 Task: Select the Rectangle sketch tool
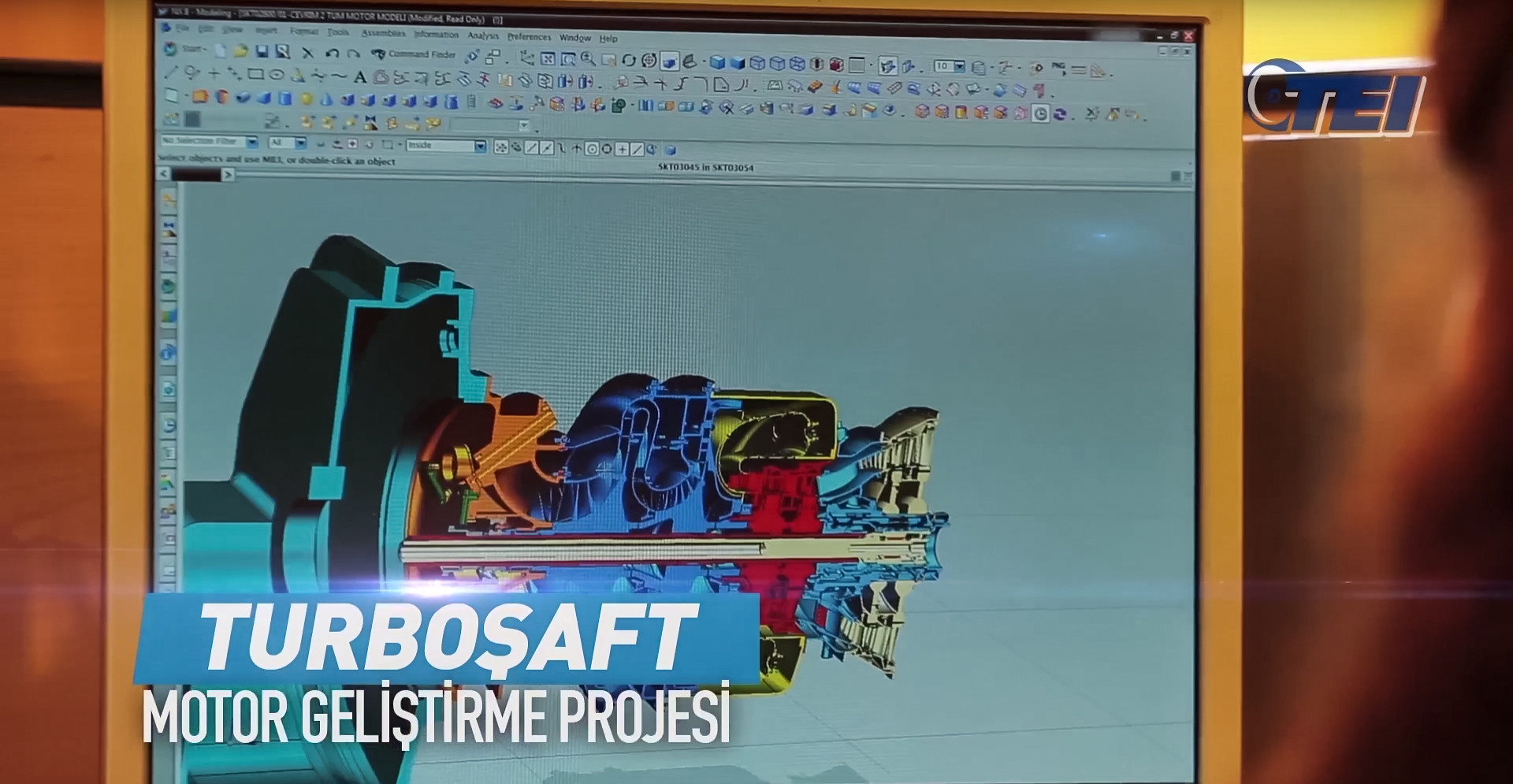click(255, 74)
